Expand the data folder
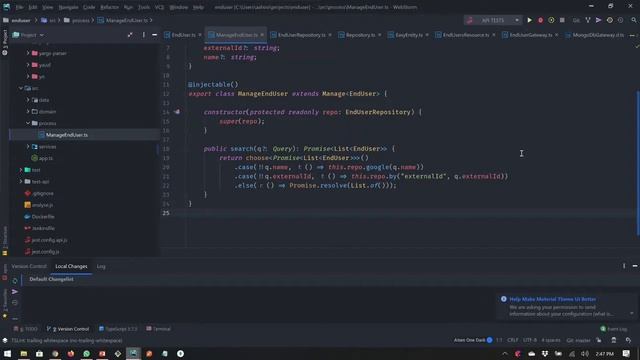Viewport: 640px width, 360px height. click(x=28, y=100)
